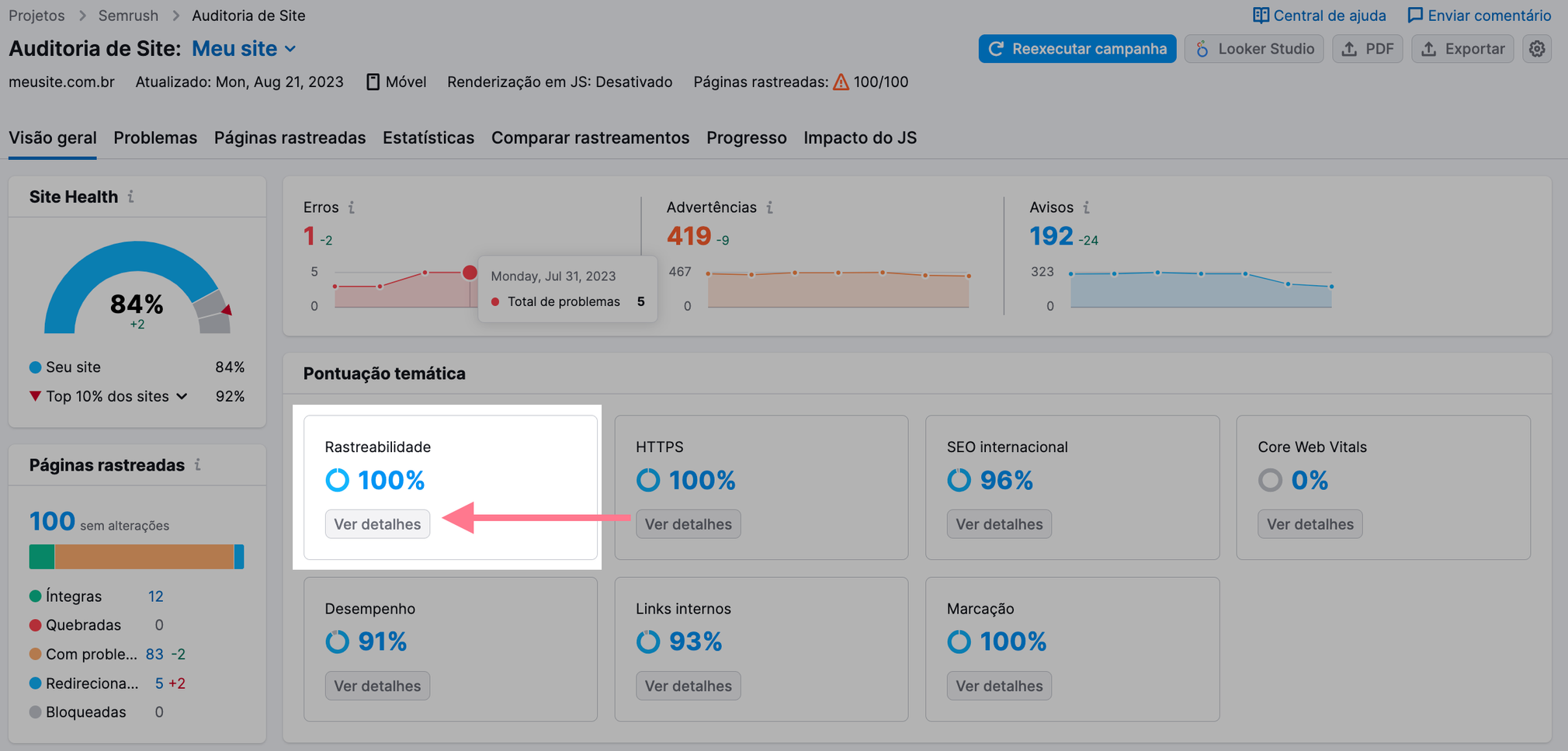Image resolution: width=1568 pixels, height=751 pixels.
Task: Click Ver detalhes under HTTPS
Action: pos(689,524)
